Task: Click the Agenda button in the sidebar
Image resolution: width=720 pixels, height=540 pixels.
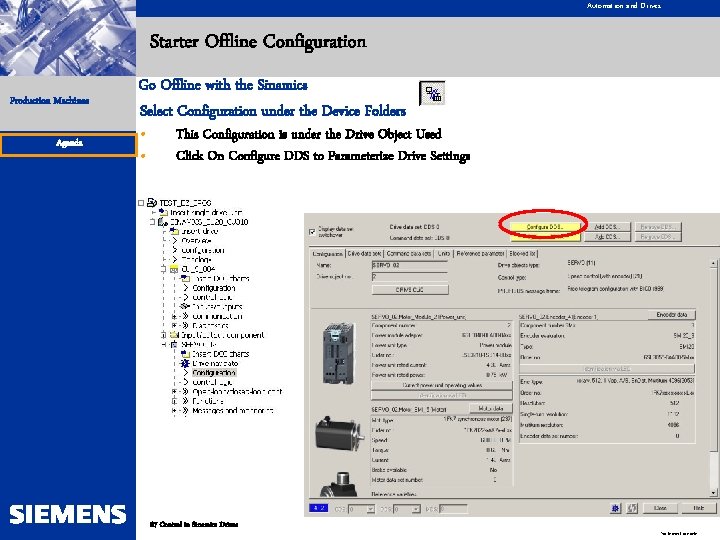Action: click(68, 144)
